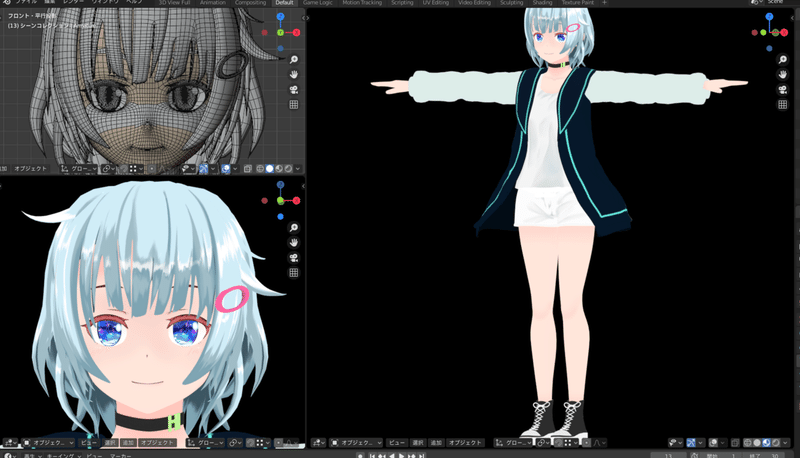The width and height of the screenshot is (800, 458).
Task: Open snap type dropdown in top-left viewport
Action: click(x=136, y=169)
